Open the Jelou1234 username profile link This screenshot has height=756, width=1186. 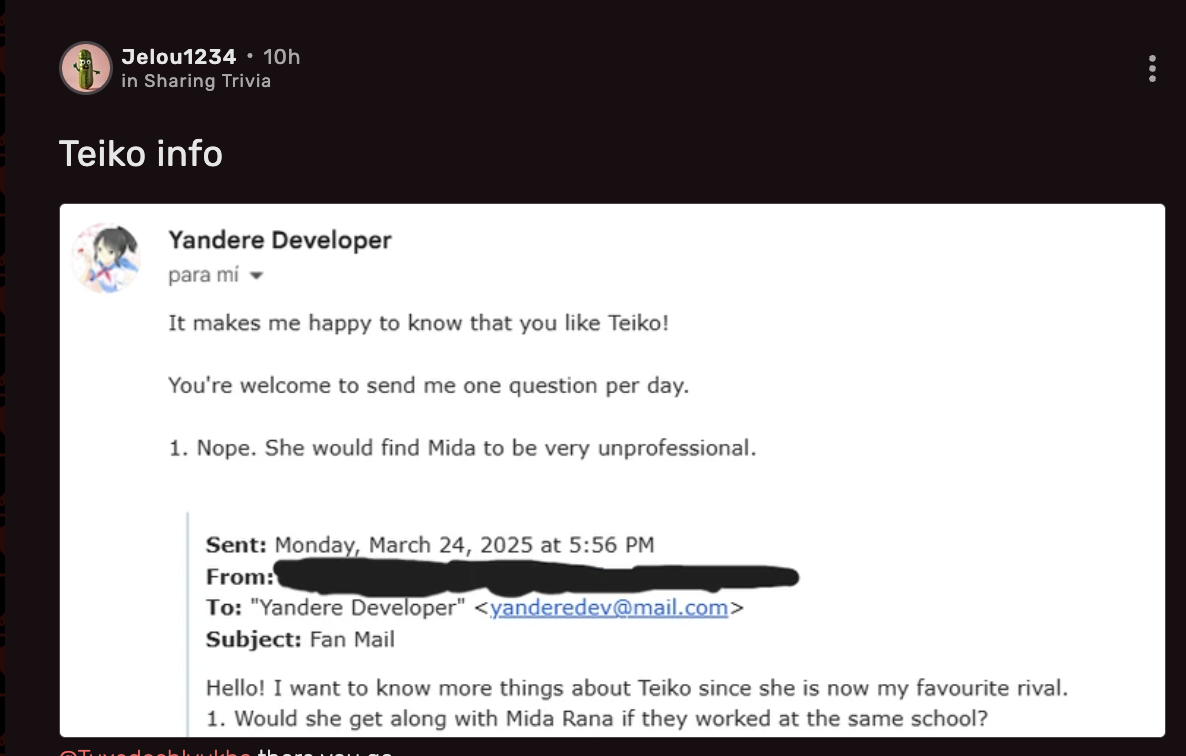pyautogui.click(x=178, y=57)
